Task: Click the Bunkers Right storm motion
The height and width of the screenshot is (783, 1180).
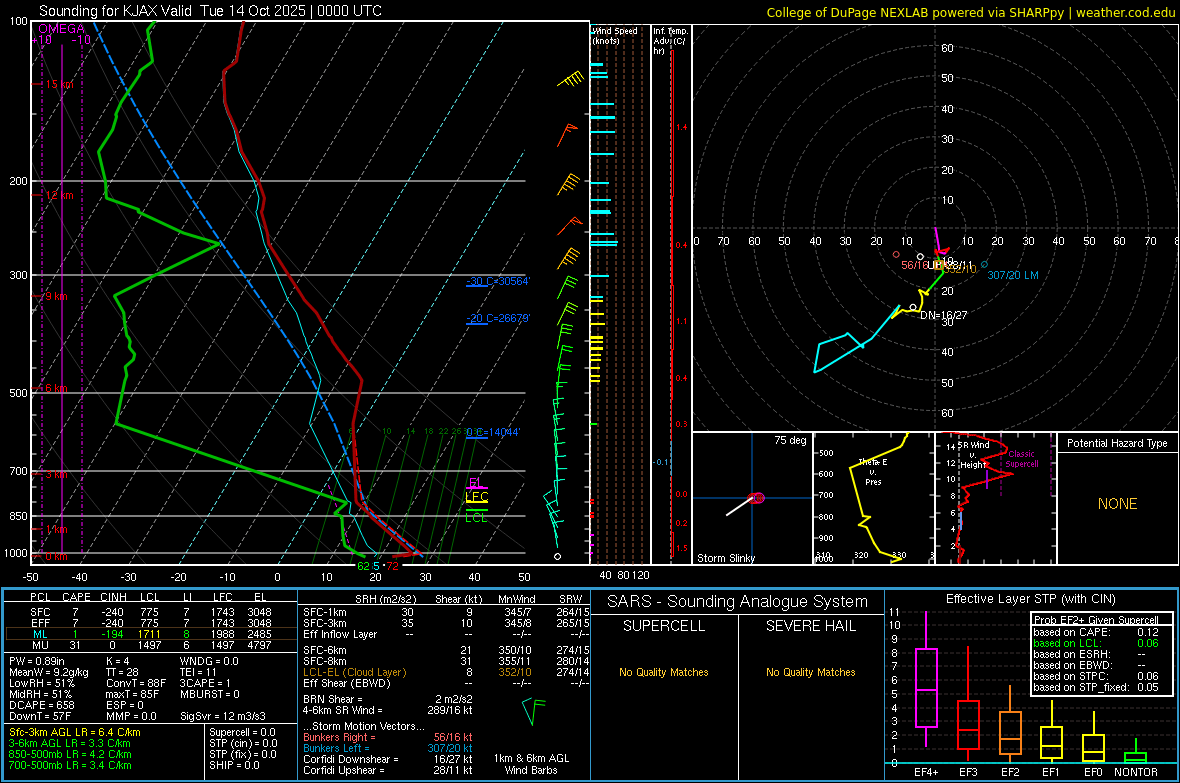Action: [x=387, y=737]
